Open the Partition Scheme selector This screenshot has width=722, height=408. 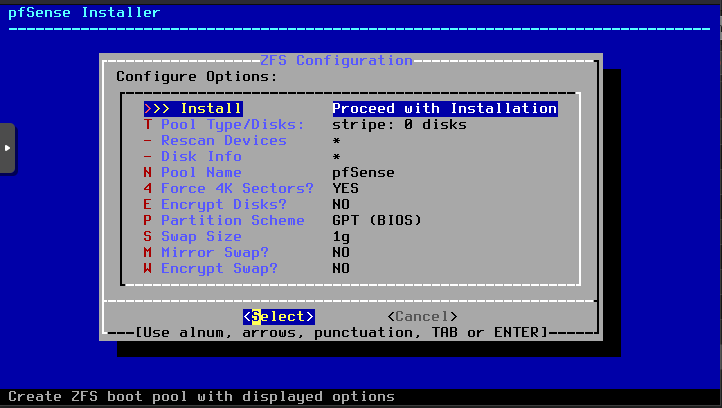pyautogui.click(x=232, y=220)
